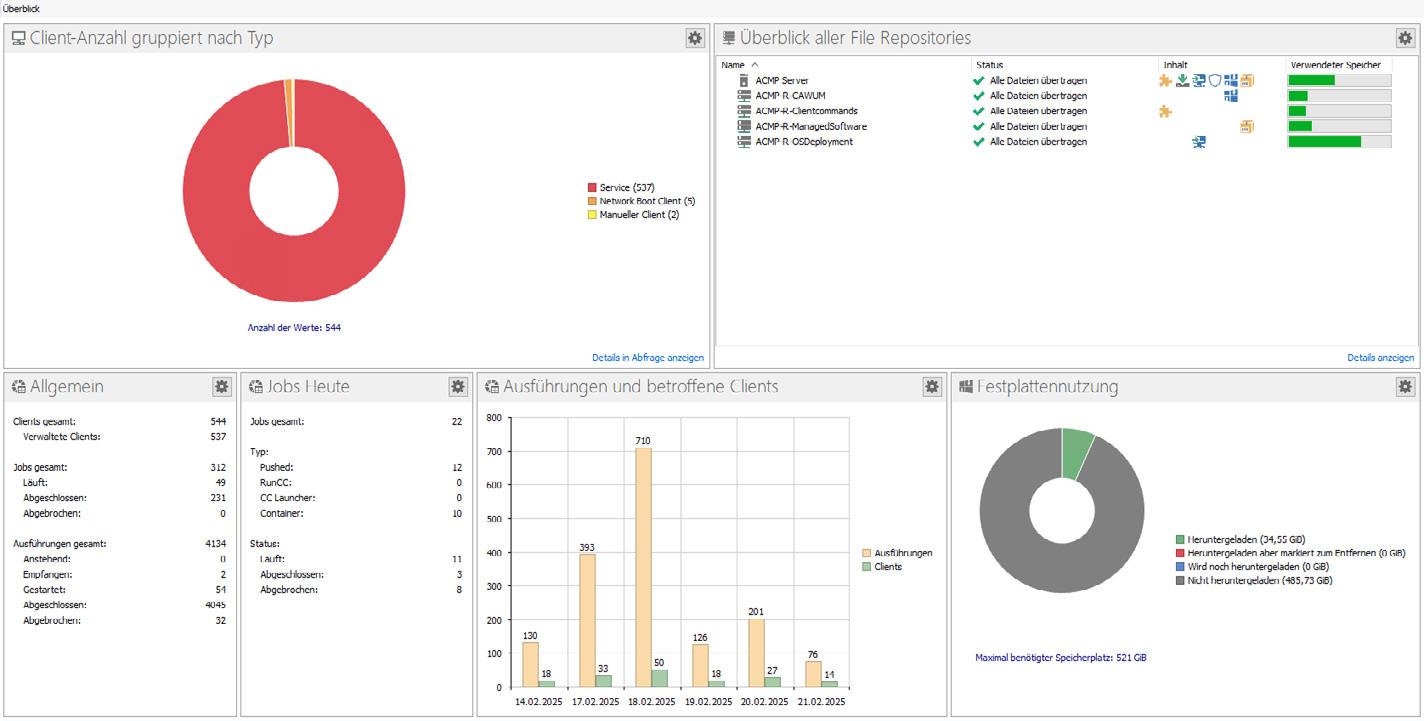Click the 710 executions bar for 18.02.2025

point(643,567)
